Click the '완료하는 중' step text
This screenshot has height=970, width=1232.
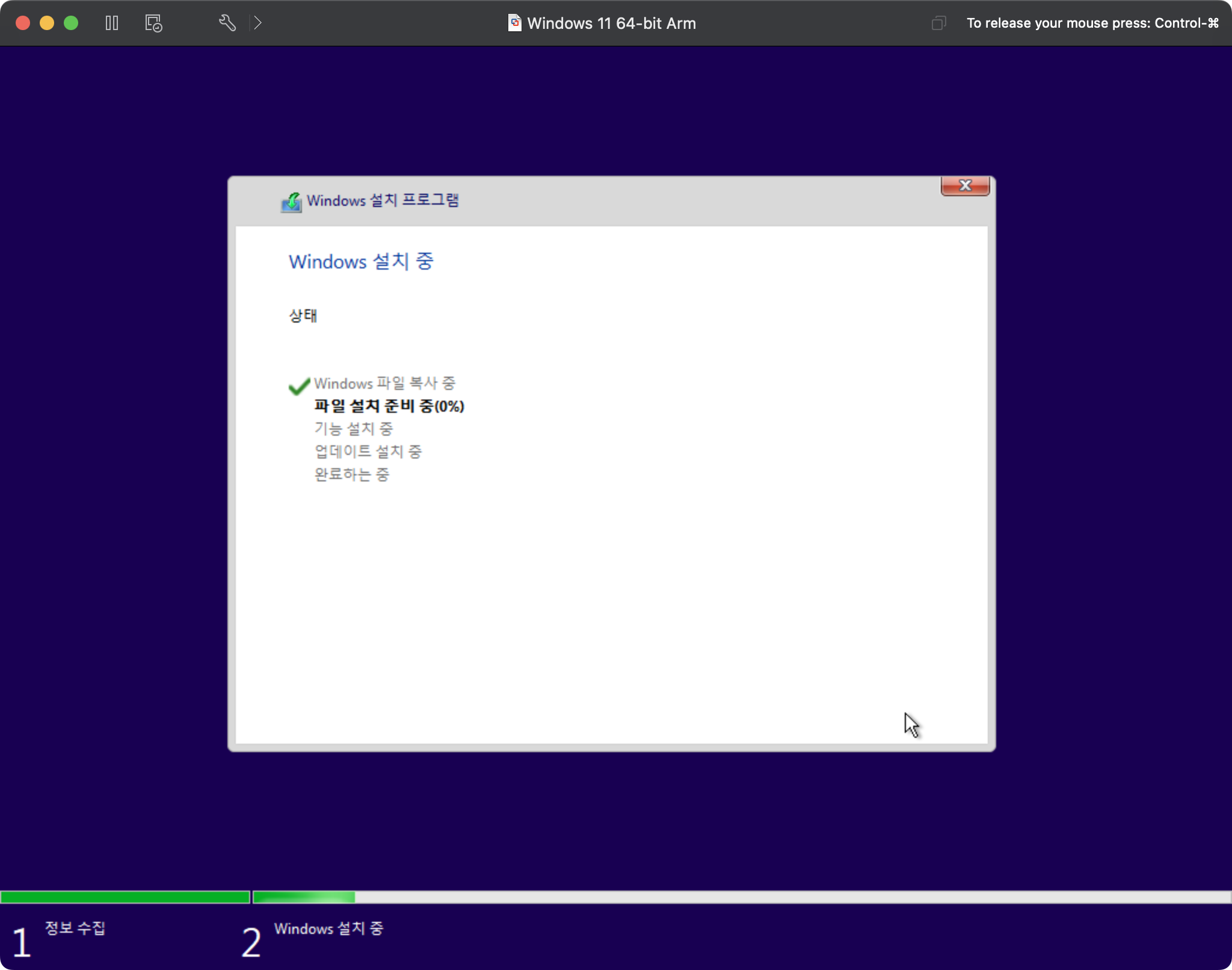[351, 474]
